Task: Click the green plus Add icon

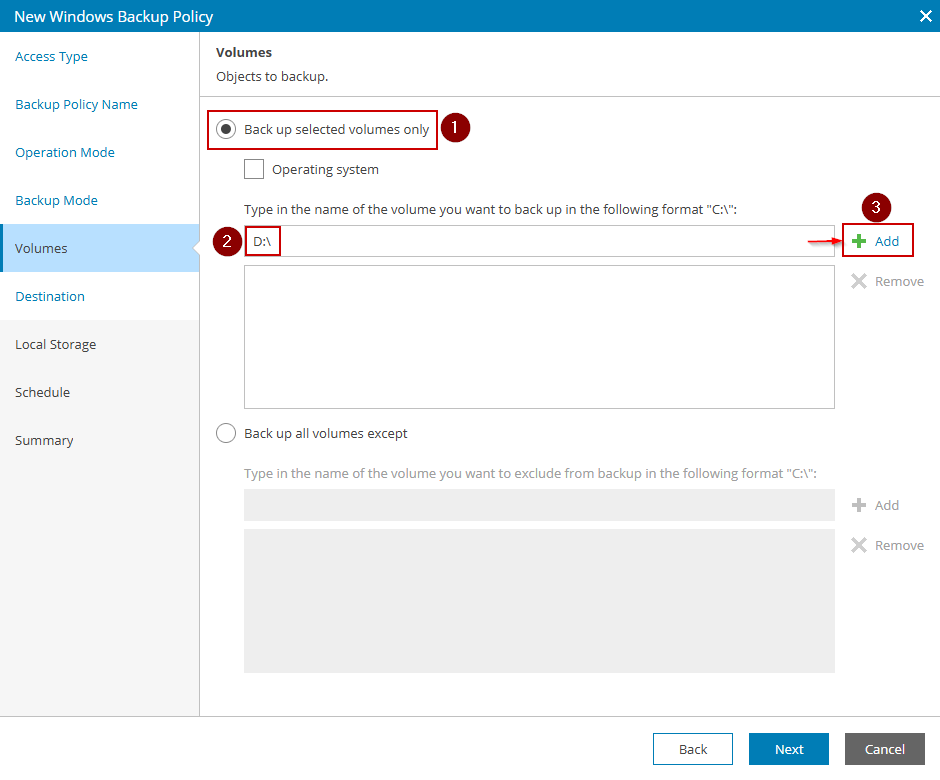Action: tap(859, 241)
